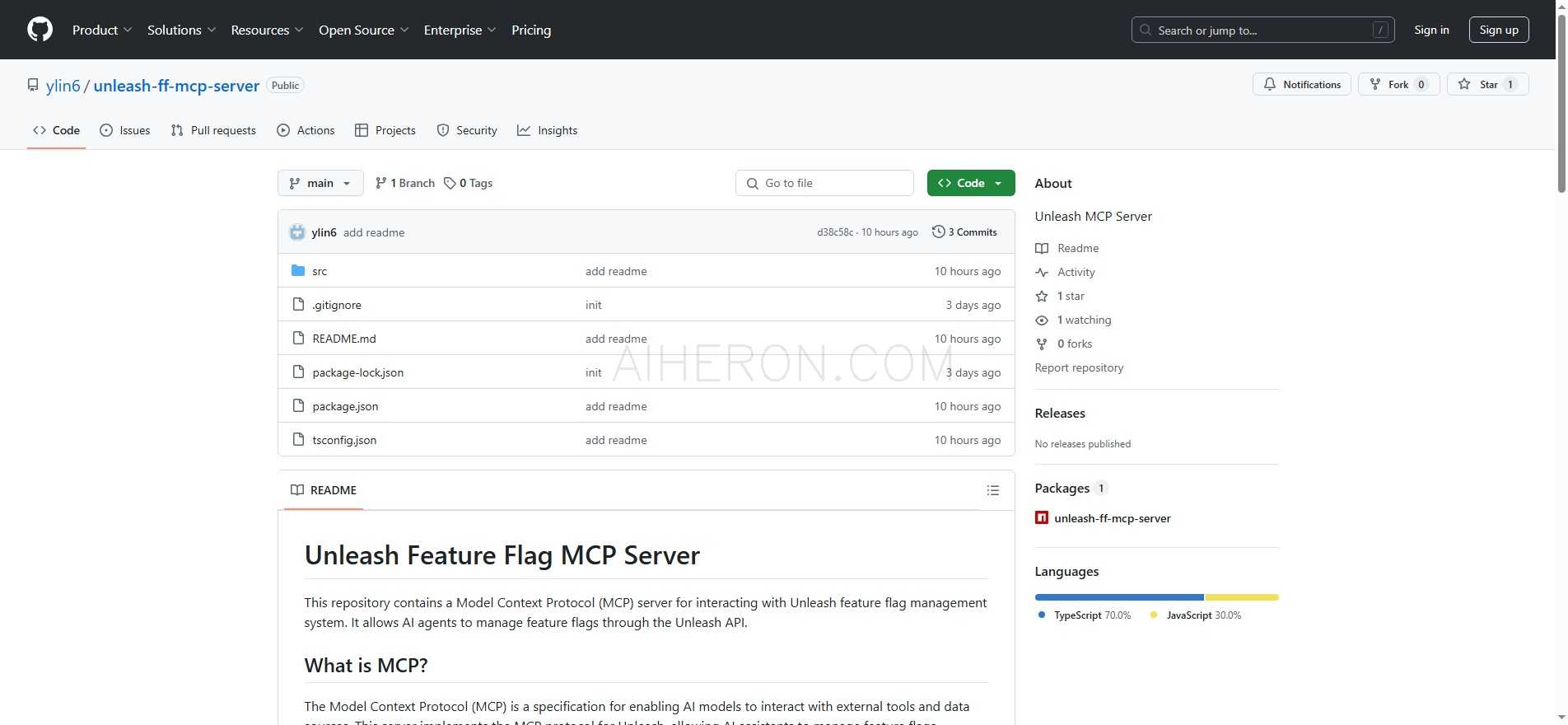The height and width of the screenshot is (725, 1568).
Task: Click yln6's avatar in the commit row
Action: click(x=297, y=232)
